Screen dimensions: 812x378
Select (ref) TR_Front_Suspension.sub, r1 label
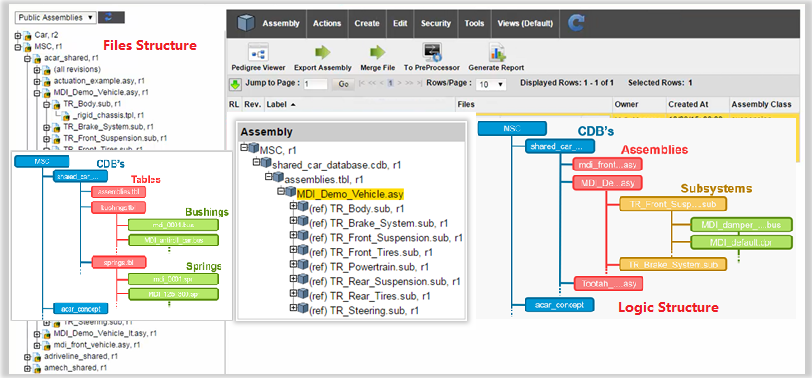click(x=386, y=238)
